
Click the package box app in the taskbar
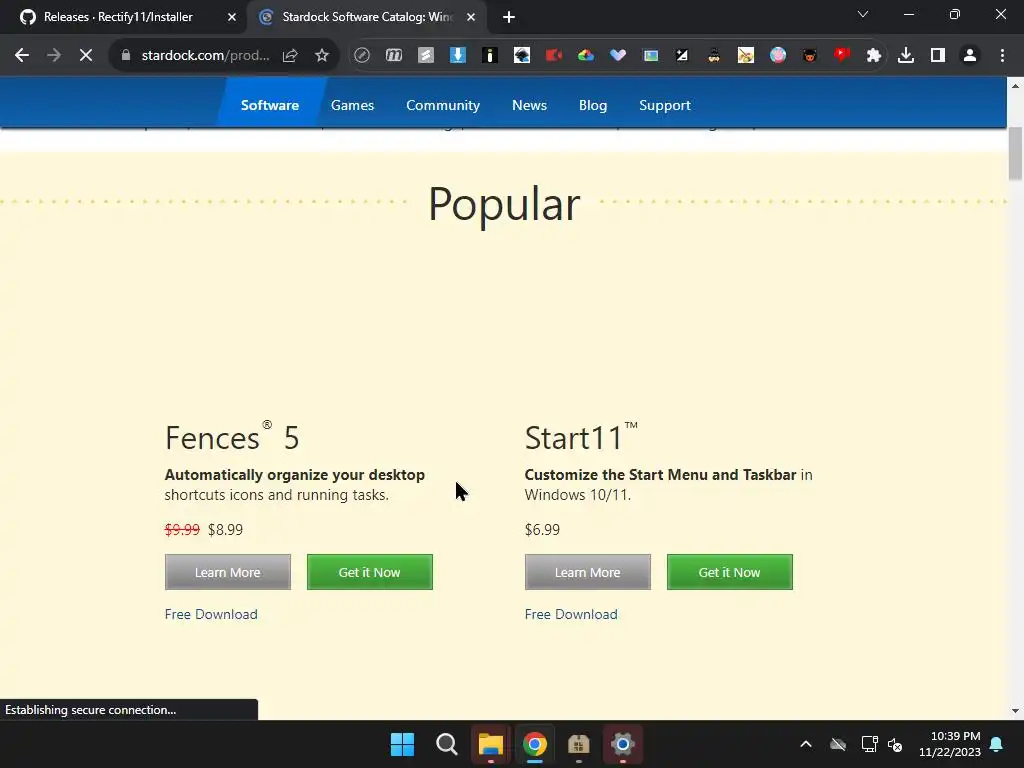[x=579, y=744]
